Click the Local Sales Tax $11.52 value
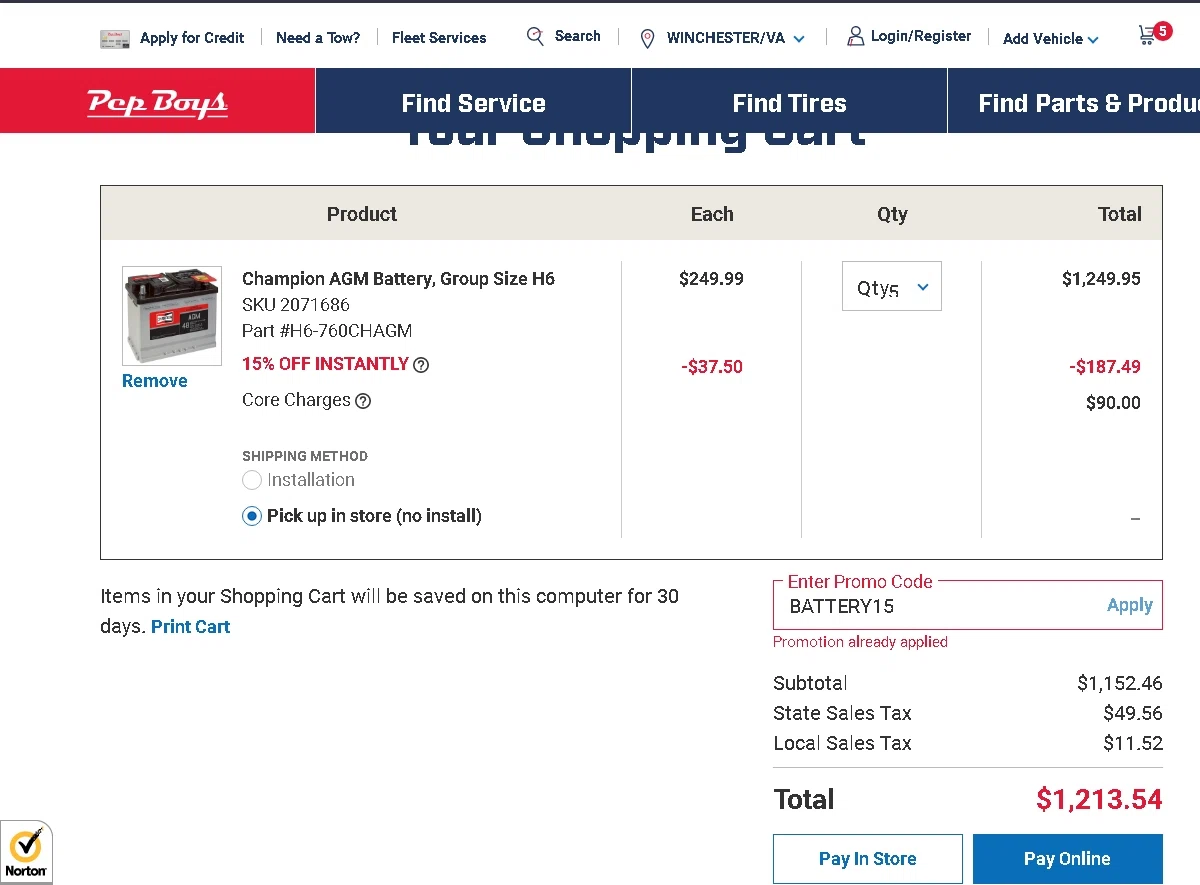1200x885 pixels. (x=1133, y=744)
